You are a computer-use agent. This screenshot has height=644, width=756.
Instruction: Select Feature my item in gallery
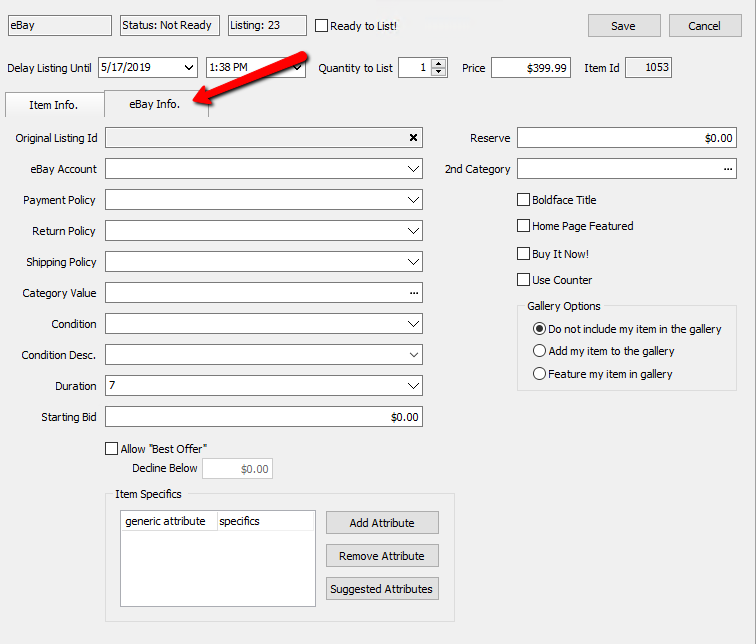(x=539, y=374)
